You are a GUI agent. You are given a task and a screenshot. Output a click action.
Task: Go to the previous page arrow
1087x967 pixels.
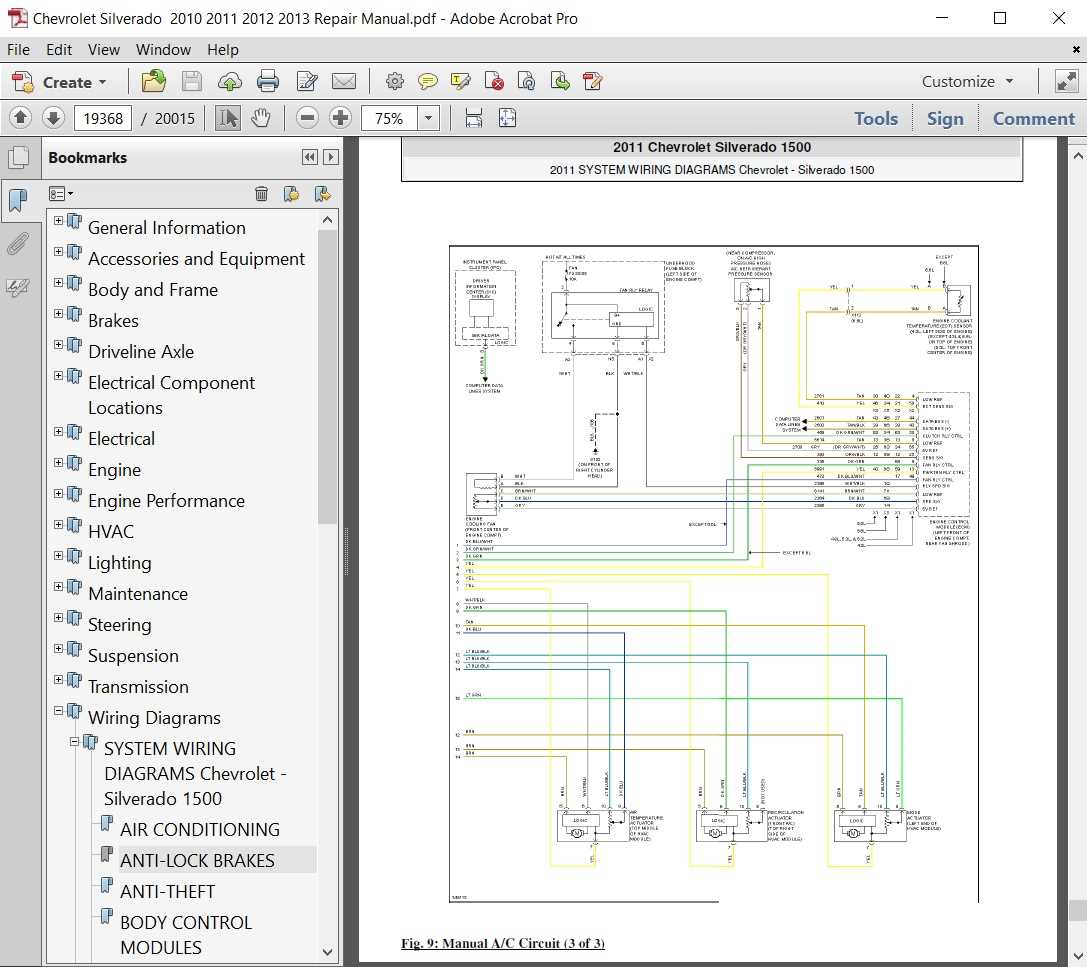click(x=21, y=118)
